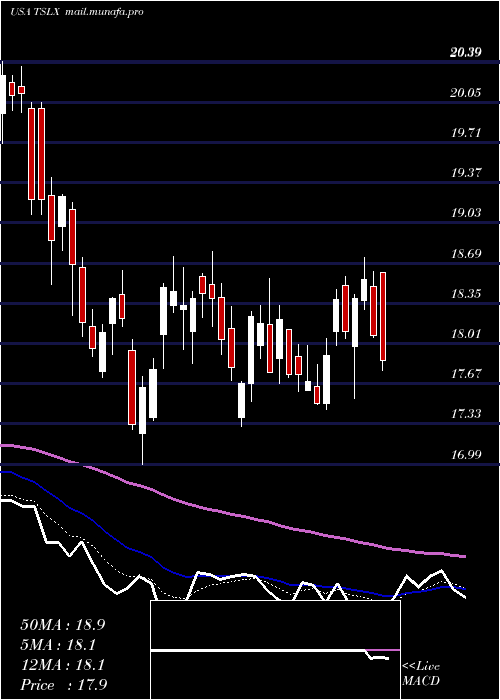
Task: Click the 18.35 price axis label
Action: (x=466, y=294)
